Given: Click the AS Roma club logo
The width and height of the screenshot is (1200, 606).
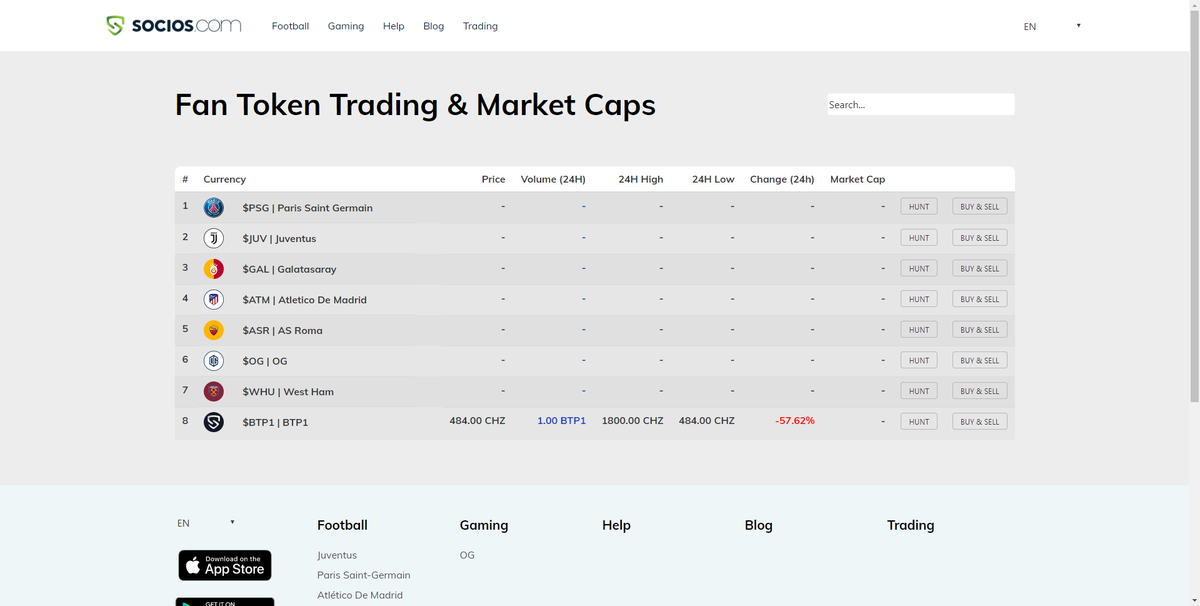Looking at the screenshot, I should click(x=214, y=330).
